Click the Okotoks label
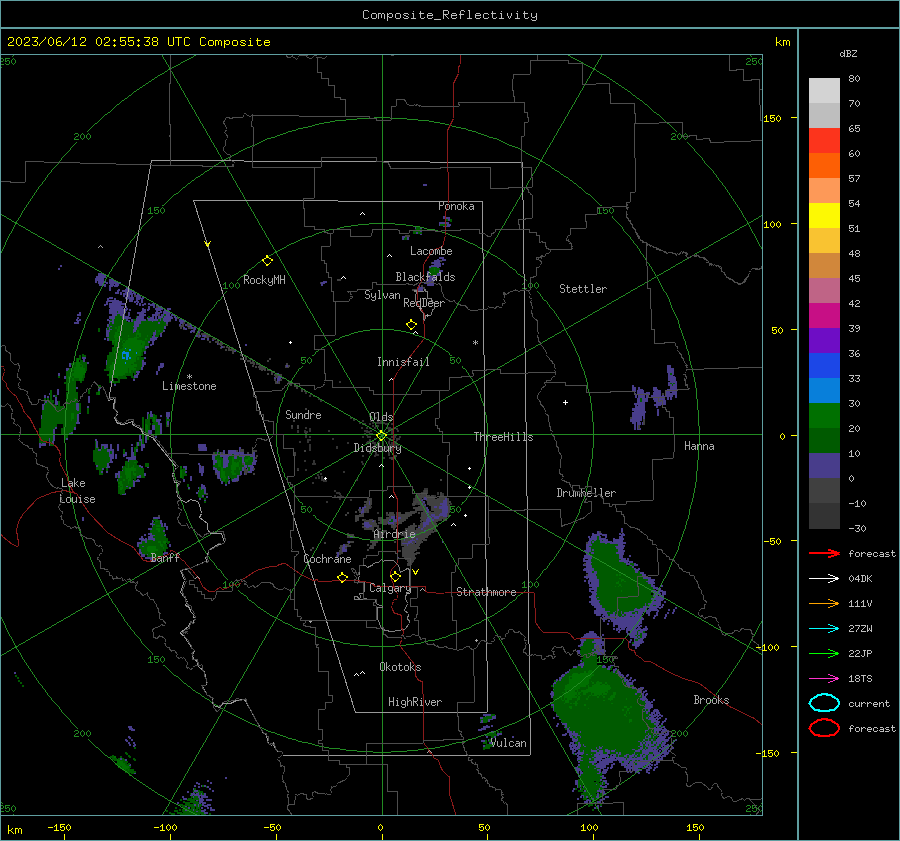Viewport: 900px width, 841px height. tap(400, 667)
